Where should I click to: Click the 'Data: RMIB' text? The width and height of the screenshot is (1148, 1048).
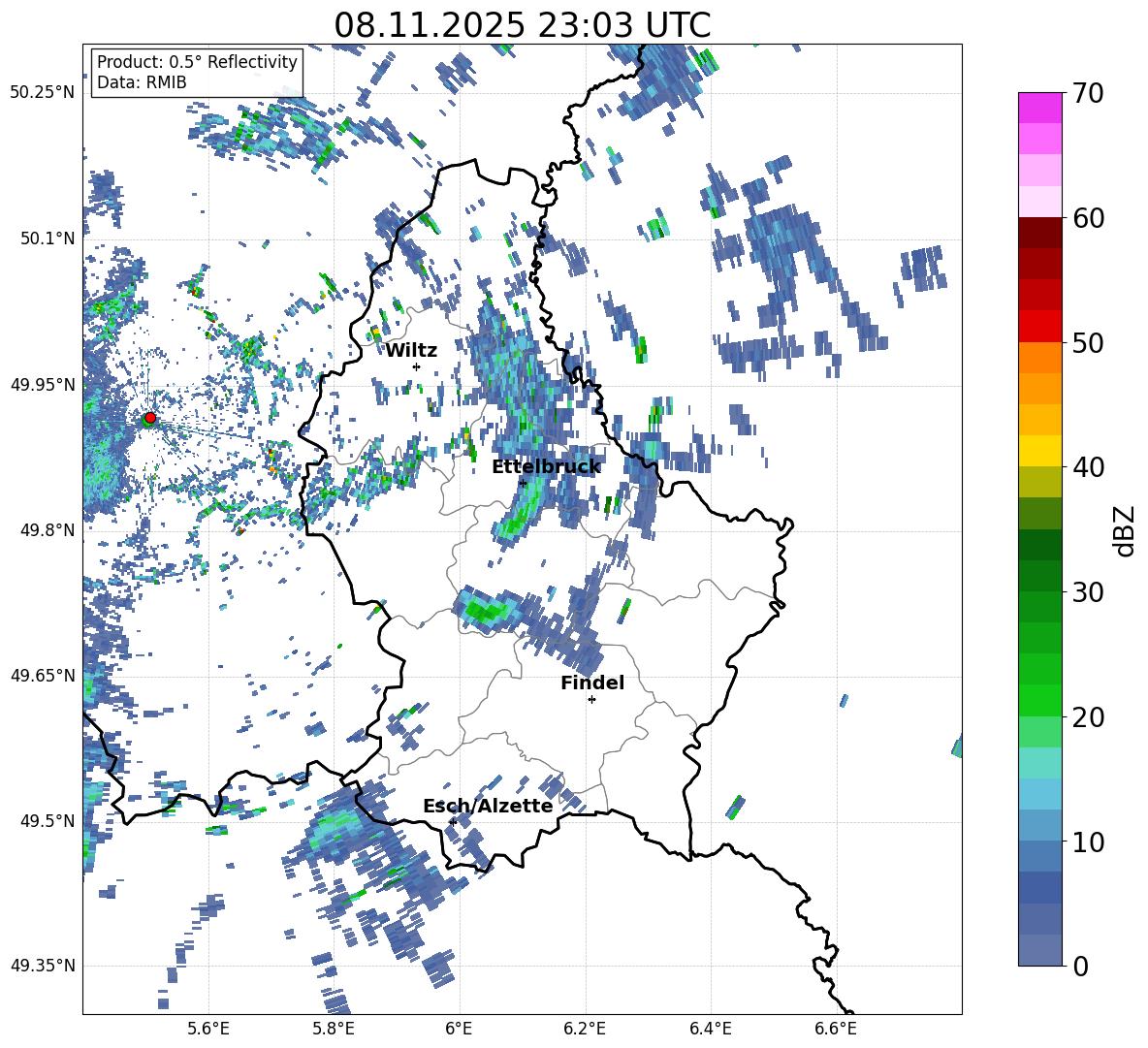(142, 82)
